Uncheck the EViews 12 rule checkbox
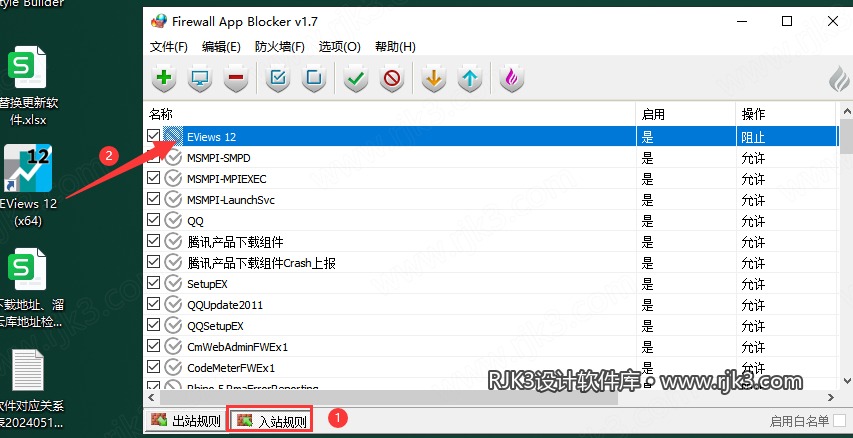Image resolution: width=853 pixels, height=438 pixels. tap(154, 135)
